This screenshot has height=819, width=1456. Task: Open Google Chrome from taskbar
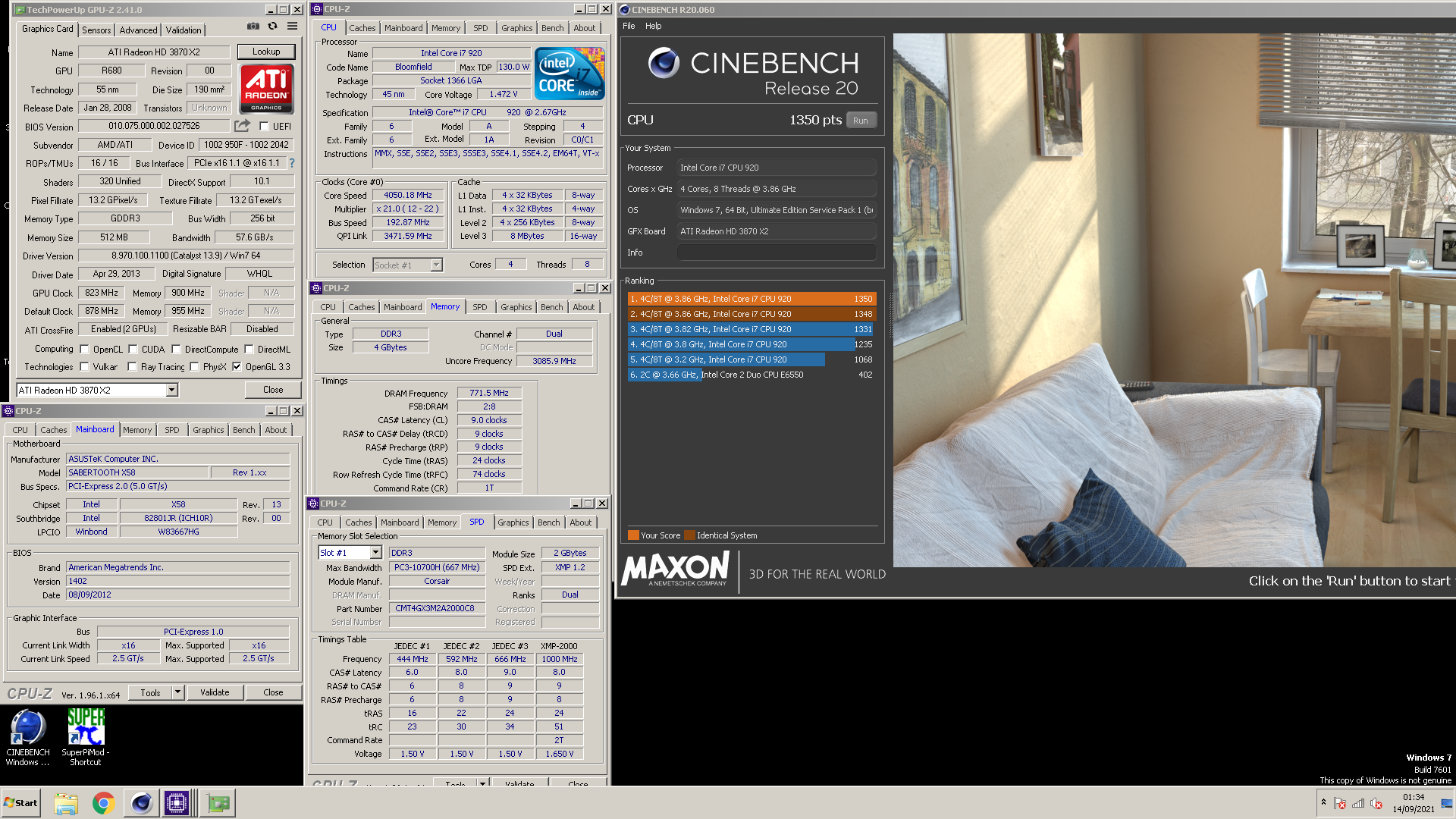[x=103, y=803]
